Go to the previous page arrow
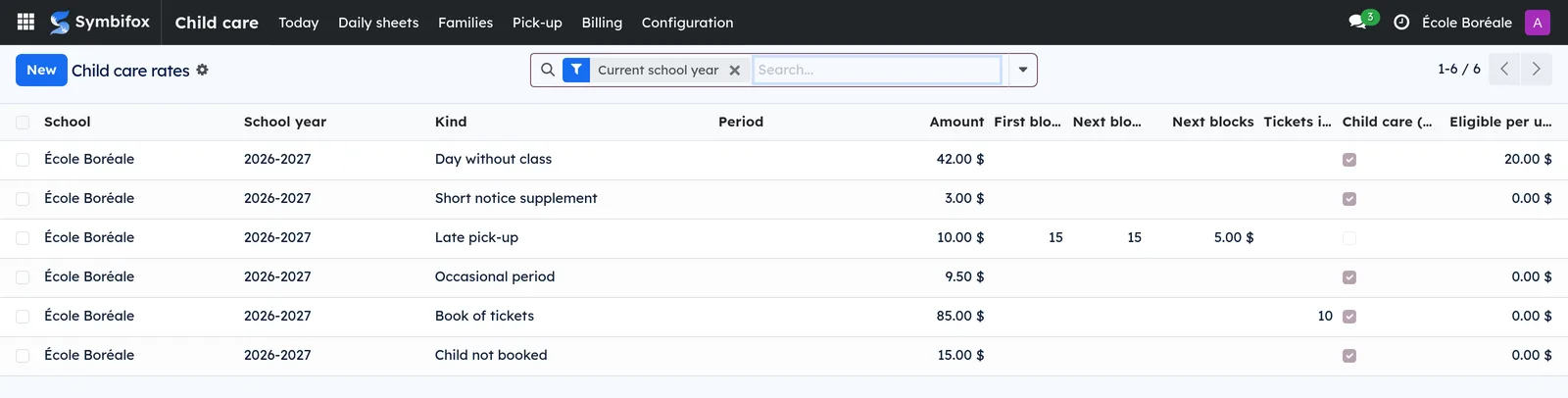 (x=1504, y=70)
